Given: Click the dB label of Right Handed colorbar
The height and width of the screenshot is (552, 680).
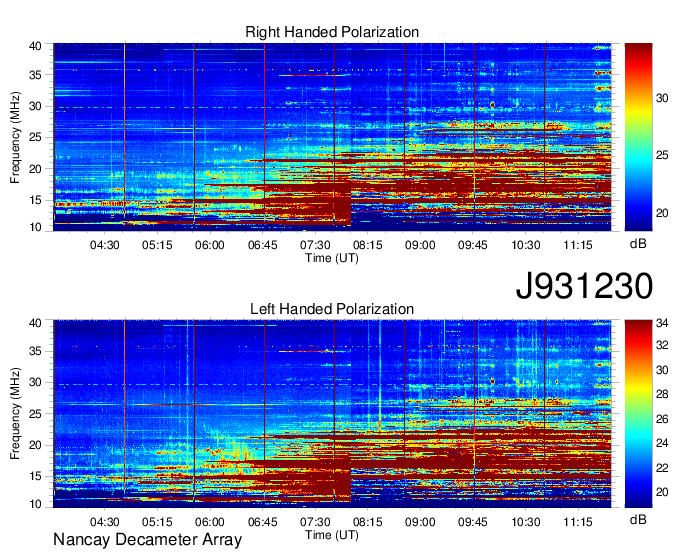Looking at the screenshot, I should [x=638, y=244].
